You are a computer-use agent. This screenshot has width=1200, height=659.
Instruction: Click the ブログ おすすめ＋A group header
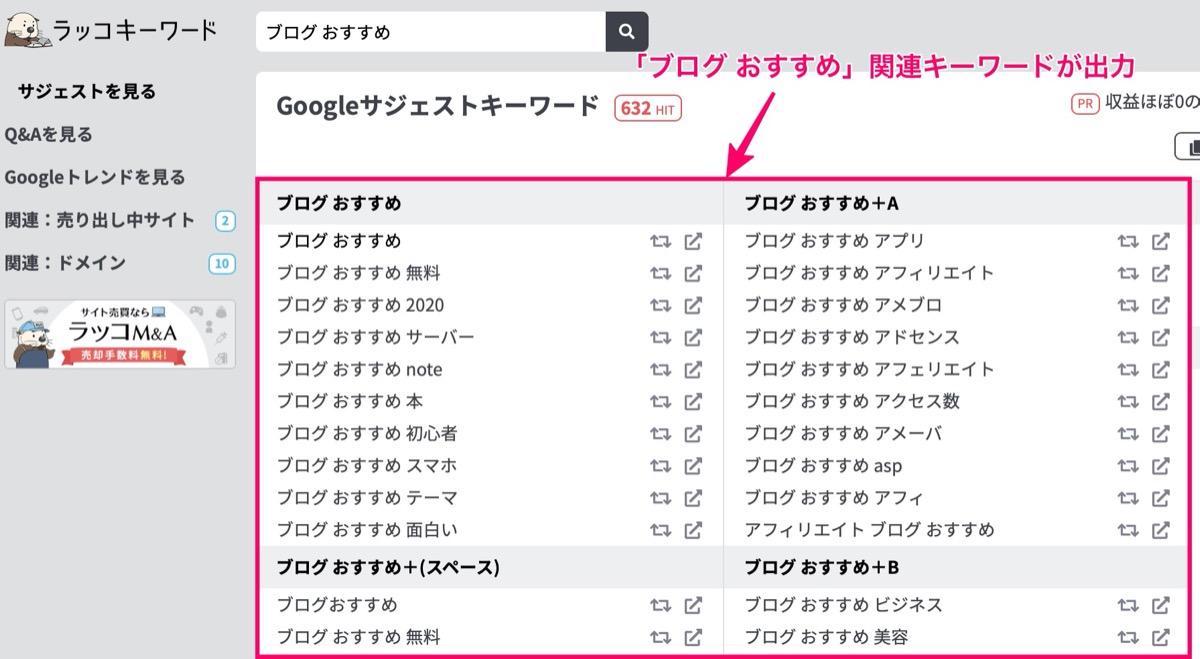(x=822, y=203)
